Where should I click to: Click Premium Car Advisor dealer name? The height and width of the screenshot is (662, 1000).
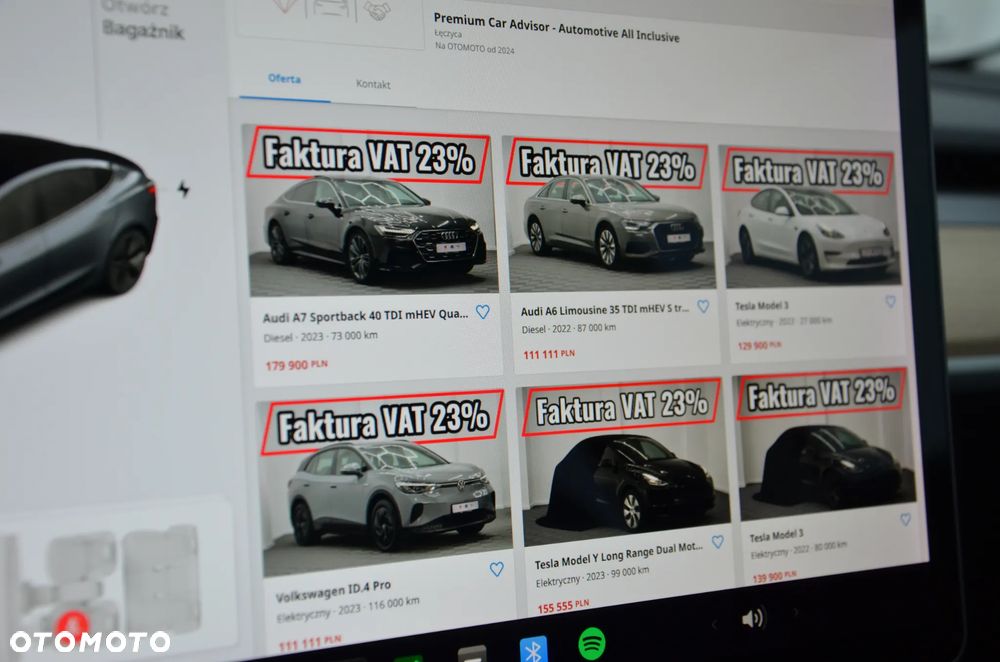point(556,28)
